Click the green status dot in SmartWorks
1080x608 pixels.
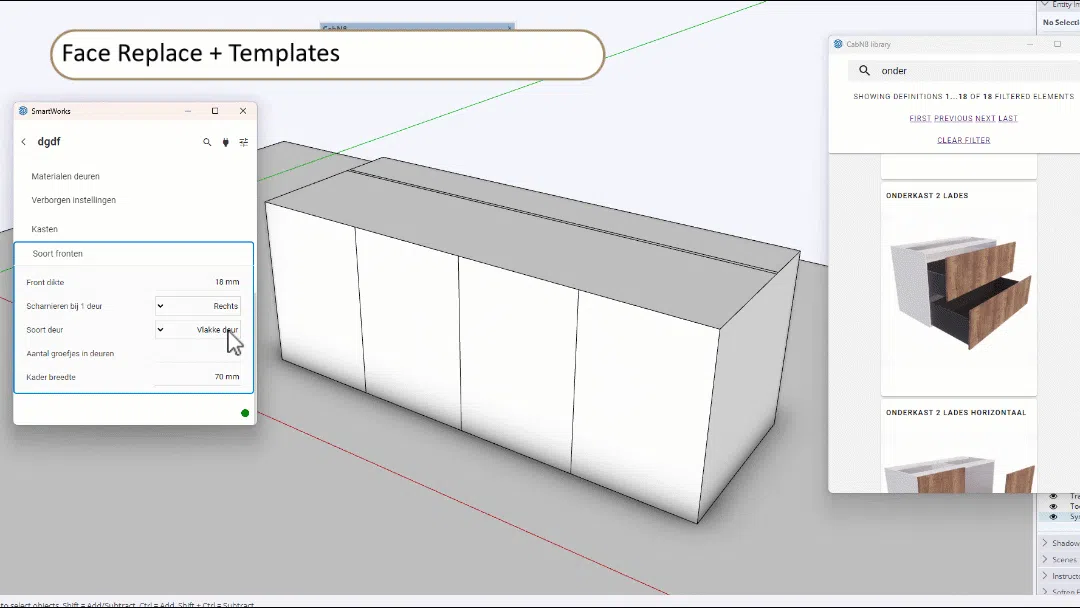[x=245, y=413]
